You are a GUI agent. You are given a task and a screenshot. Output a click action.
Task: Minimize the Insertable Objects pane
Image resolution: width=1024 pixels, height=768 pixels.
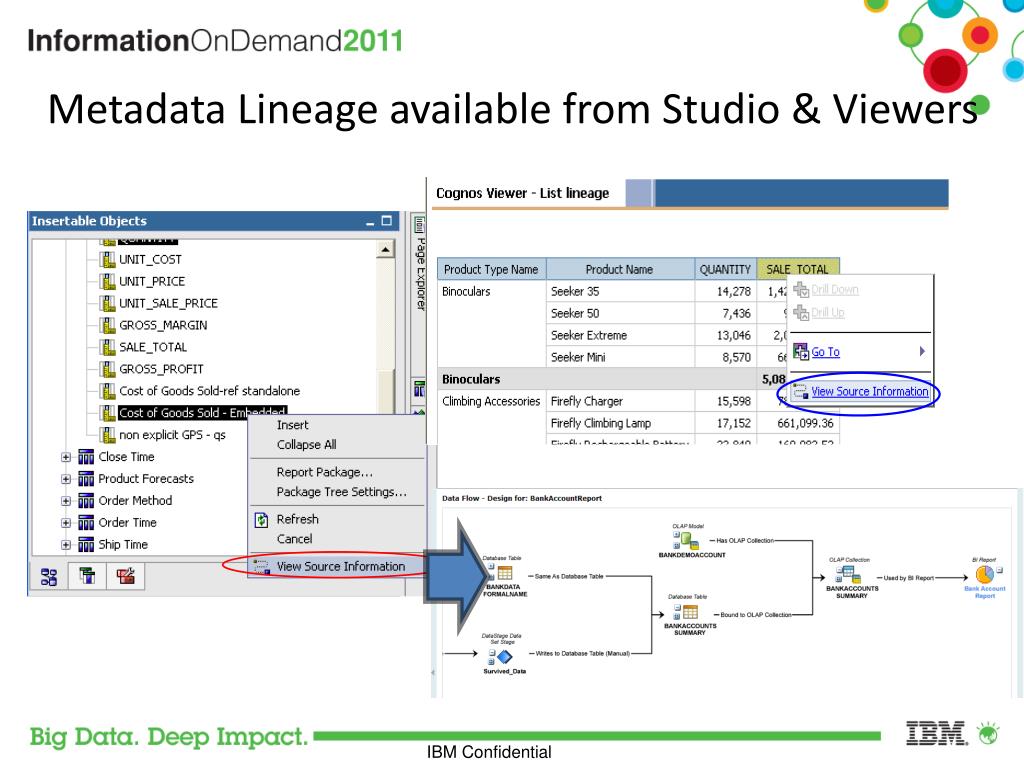pos(370,222)
